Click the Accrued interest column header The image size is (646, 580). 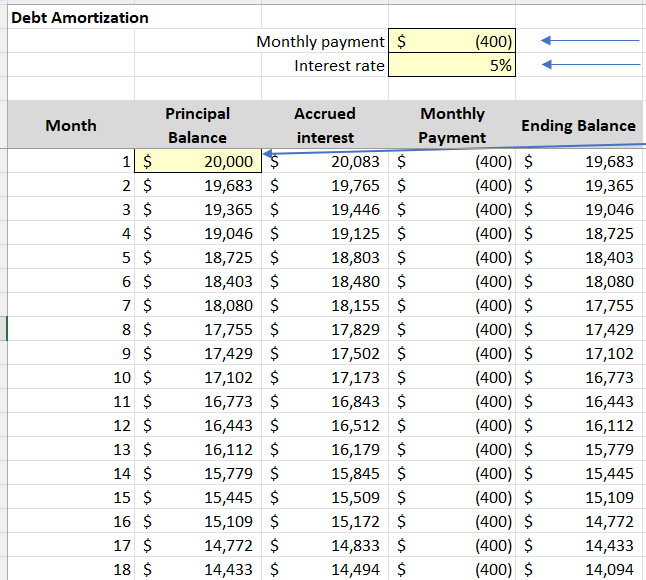coord(325,125)
